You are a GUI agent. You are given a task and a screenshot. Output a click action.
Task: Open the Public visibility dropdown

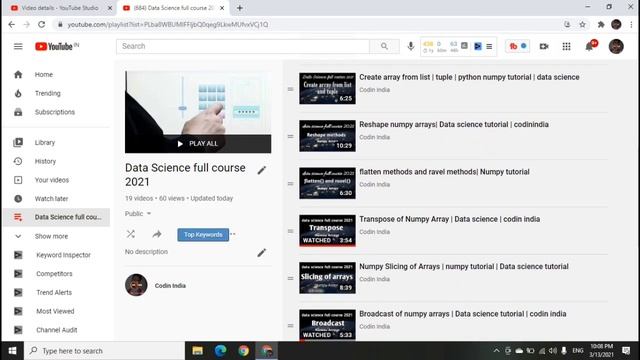tap(138, 214)
